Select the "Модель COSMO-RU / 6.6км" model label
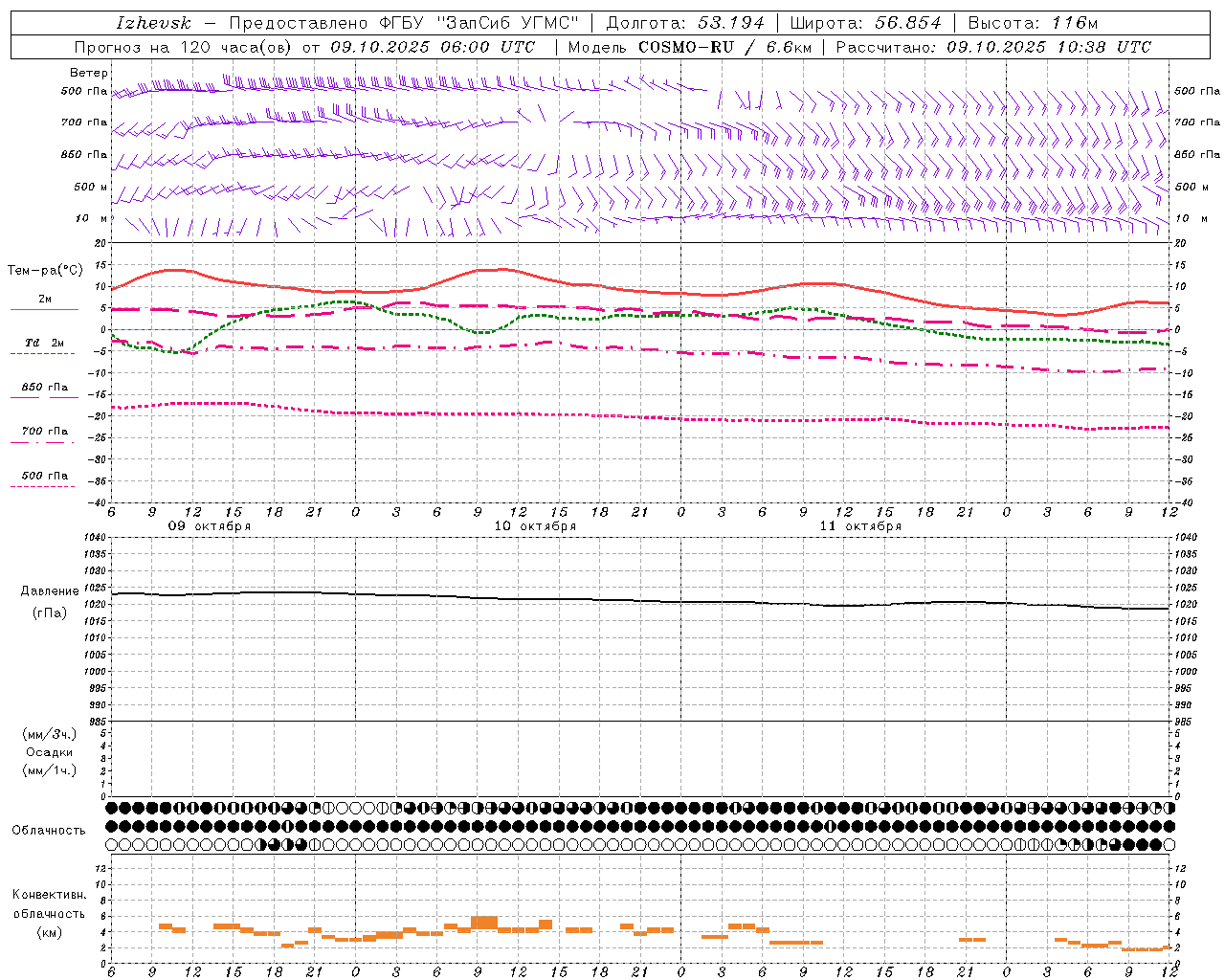 (688, 47)
